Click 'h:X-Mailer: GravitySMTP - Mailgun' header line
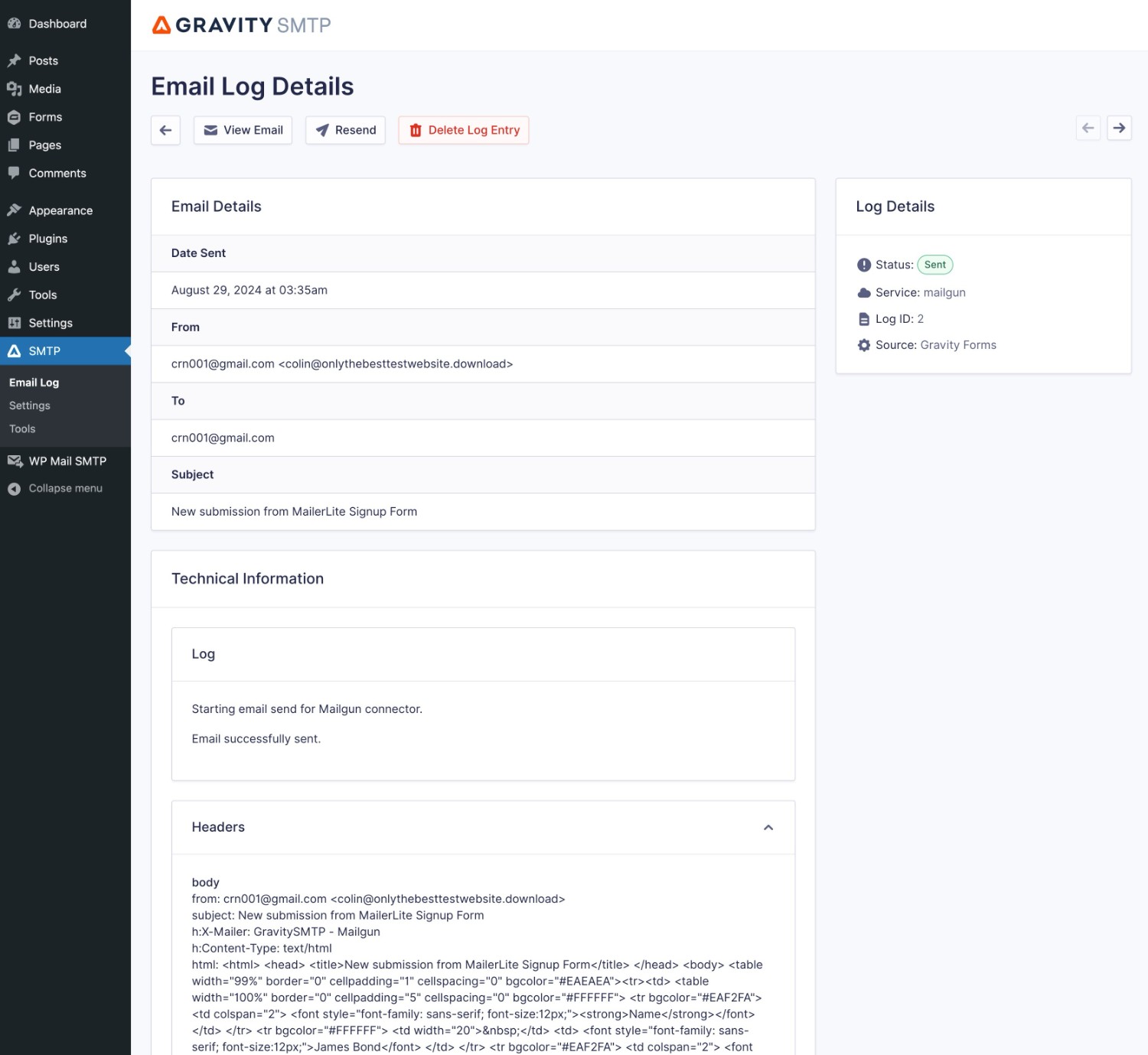Viewport: 1148px width, 1055px height. 285,932
